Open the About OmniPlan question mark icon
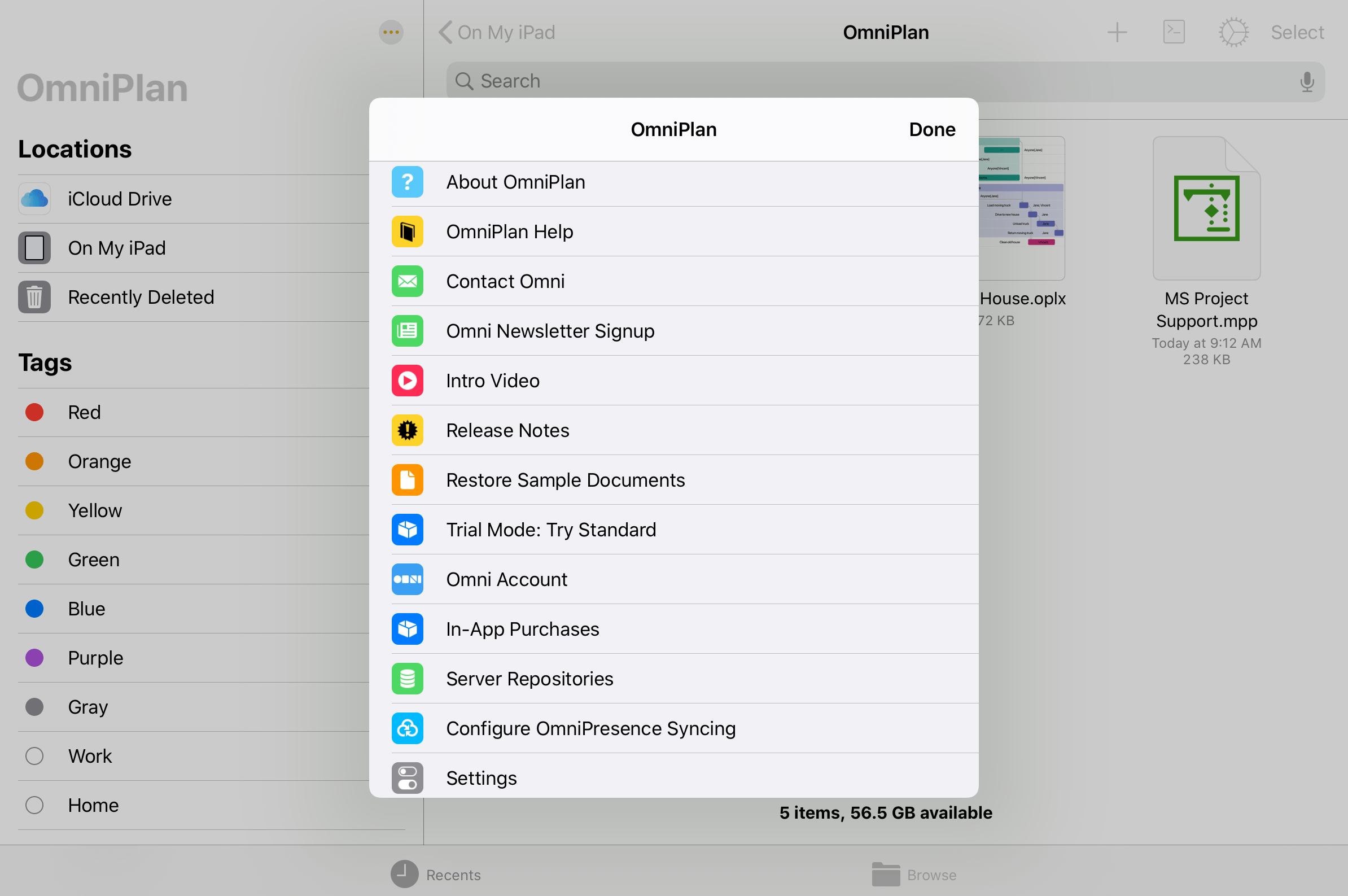The height and width of the screenshot is (896, 1348). 407,182
